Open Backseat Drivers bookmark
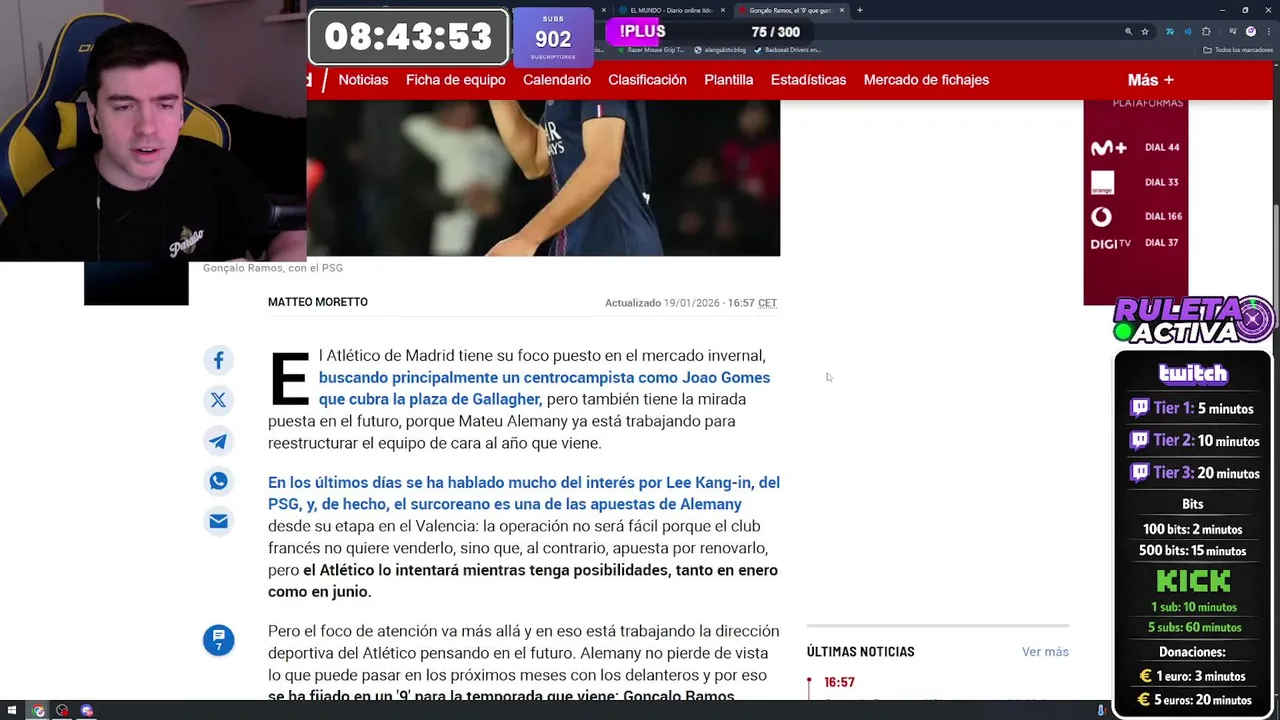The height and width of the screenshot is (720, 1280). click(x=788, y=49)
